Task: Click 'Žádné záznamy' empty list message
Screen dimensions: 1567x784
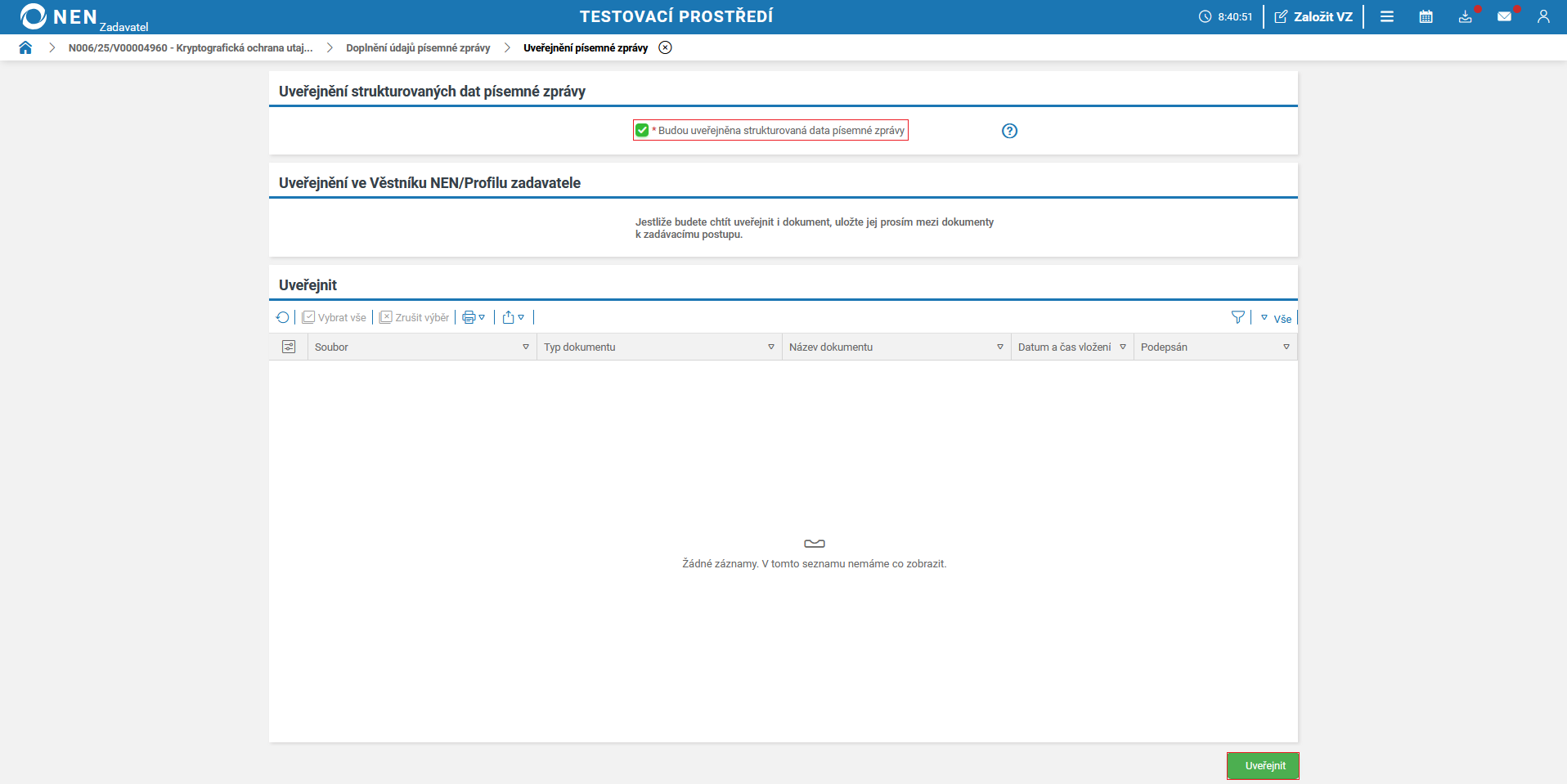Action: tap(815, 564)
